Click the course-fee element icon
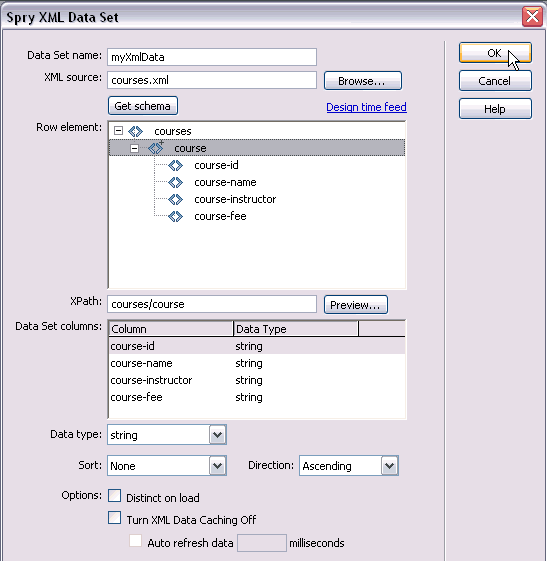547x561 pixels. tap(175, 216)
